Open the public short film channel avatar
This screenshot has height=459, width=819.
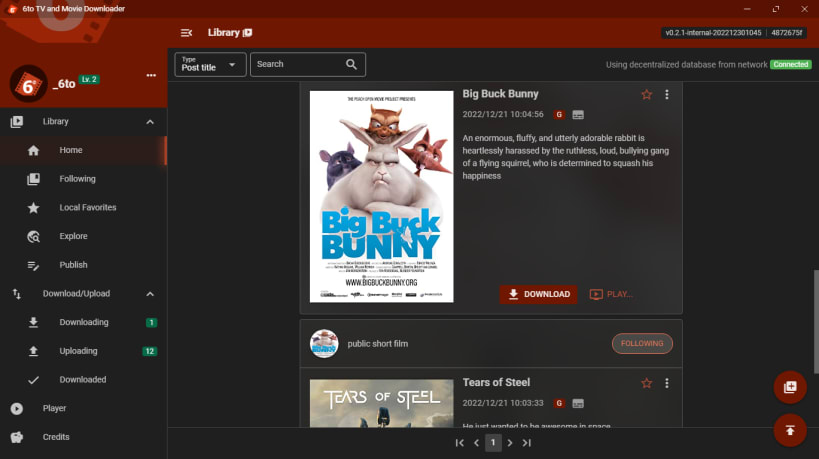[324, 344]
